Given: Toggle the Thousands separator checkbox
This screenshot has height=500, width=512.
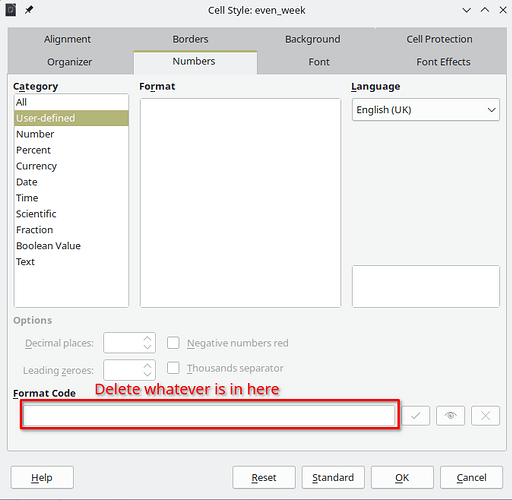Looking at the screenshot, I should [x=173, y=368].
